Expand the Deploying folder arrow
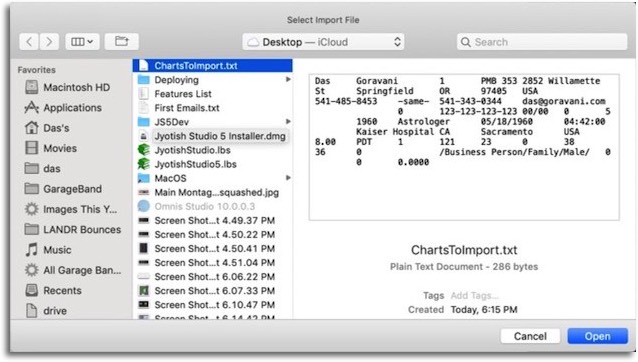The image size is (638, 362). [288, 80]
